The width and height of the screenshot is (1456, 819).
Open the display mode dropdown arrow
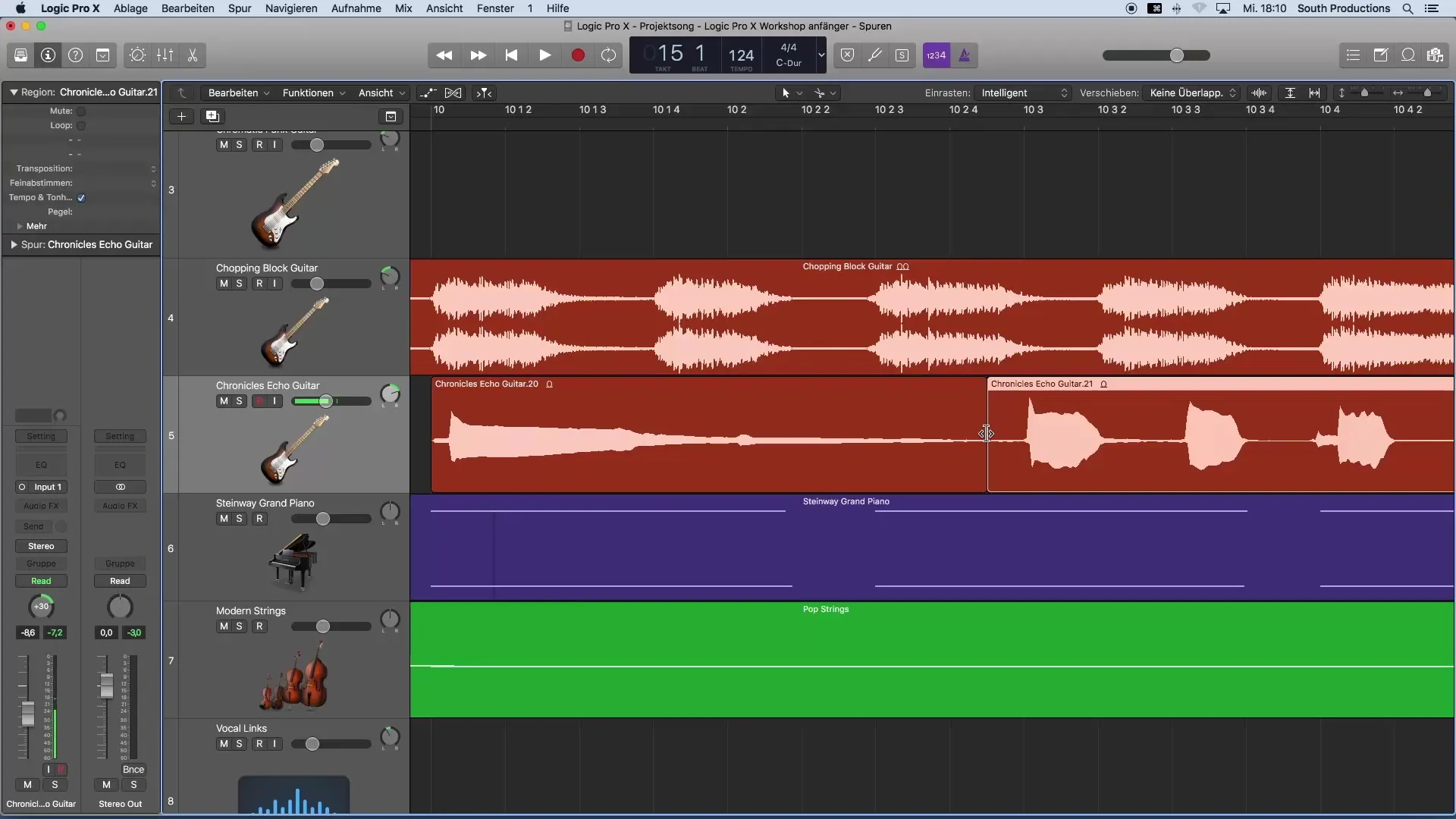pos(821,55)
